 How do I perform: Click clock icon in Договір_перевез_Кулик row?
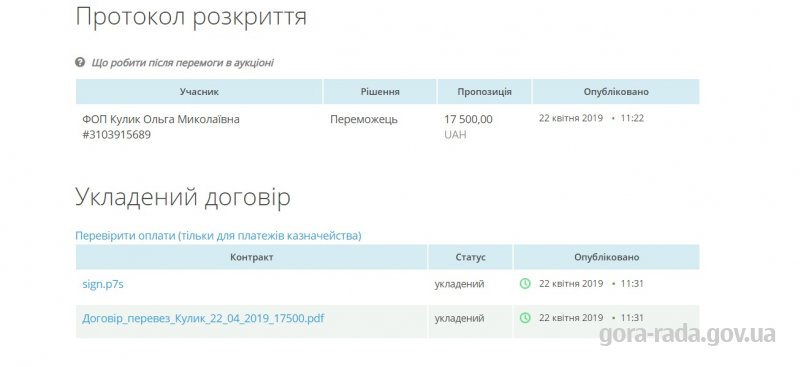coord(525,317)
